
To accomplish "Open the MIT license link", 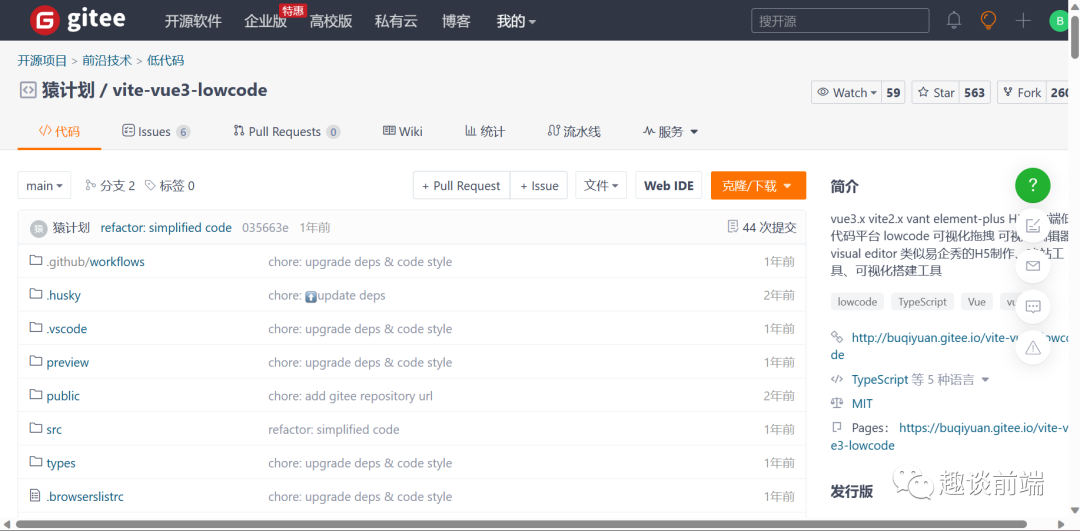I will pos(862,404).
